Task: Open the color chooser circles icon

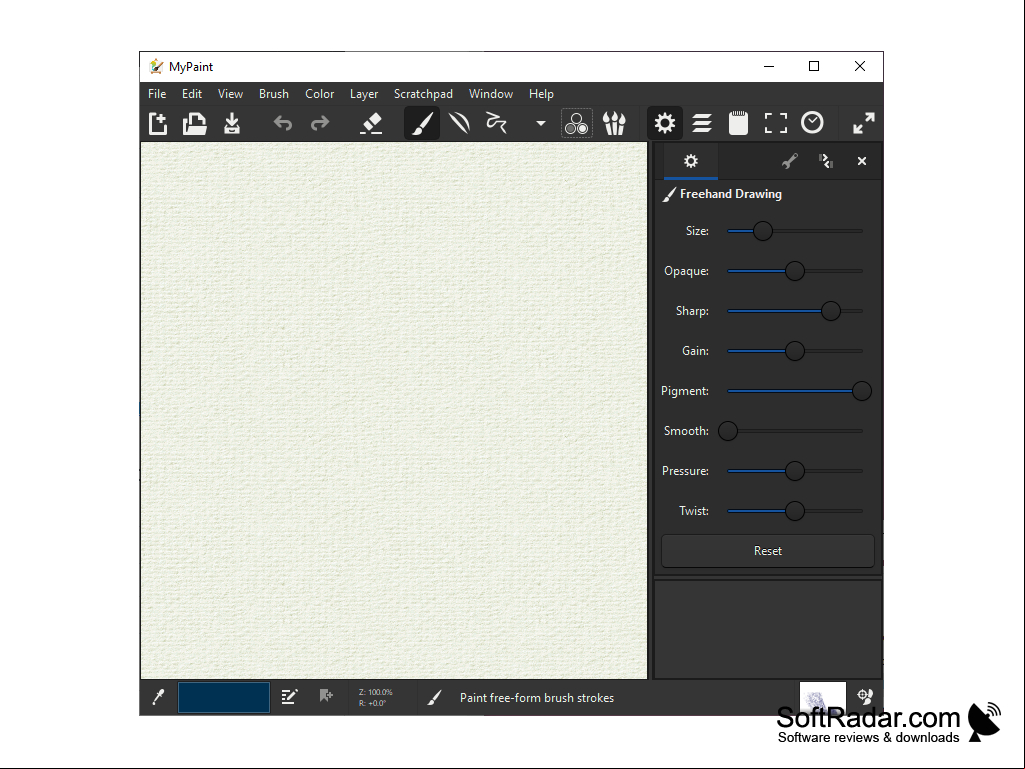Action: (x=577, y=123)
